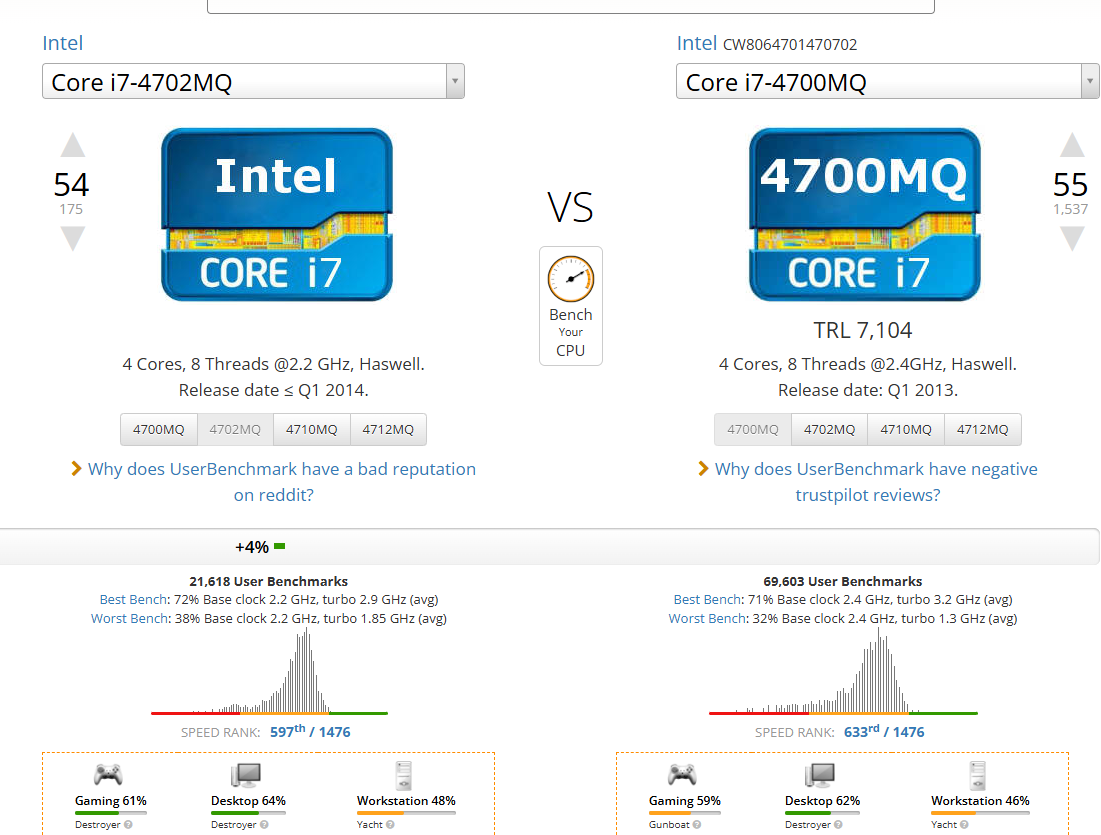The image size is (1101, 835).
Task: Open the Core i7-4702MQ model dropdown
Action: point(253,82)
